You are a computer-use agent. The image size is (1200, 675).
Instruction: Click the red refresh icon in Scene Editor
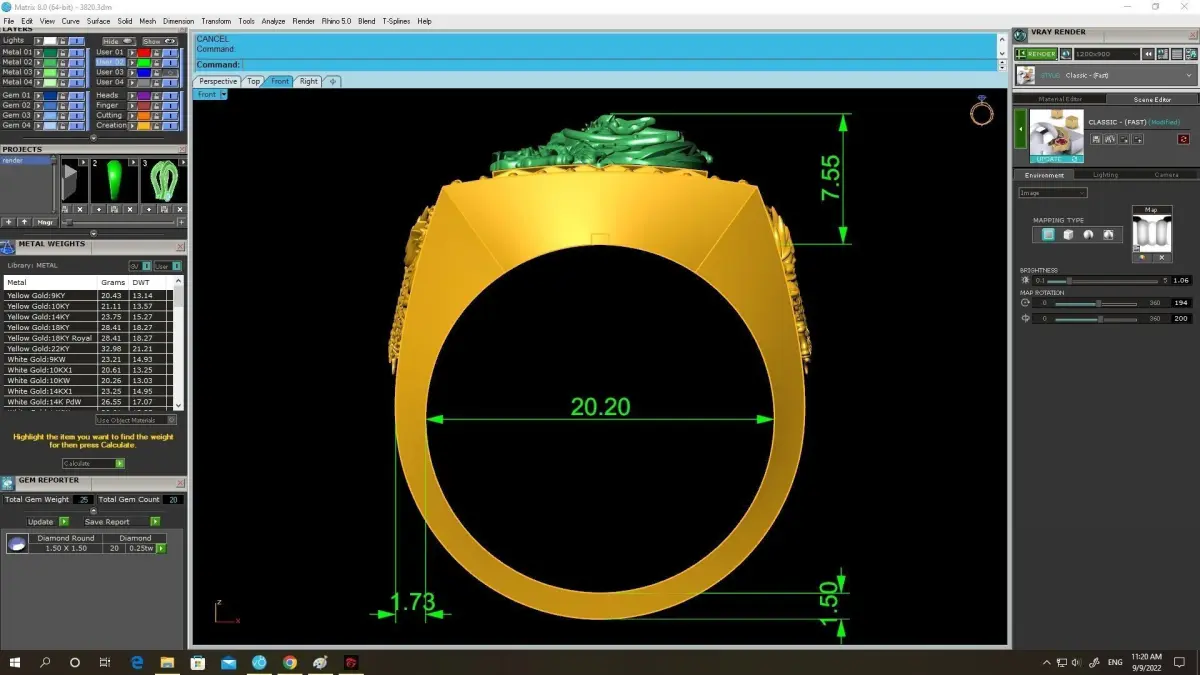point(1184,139)
